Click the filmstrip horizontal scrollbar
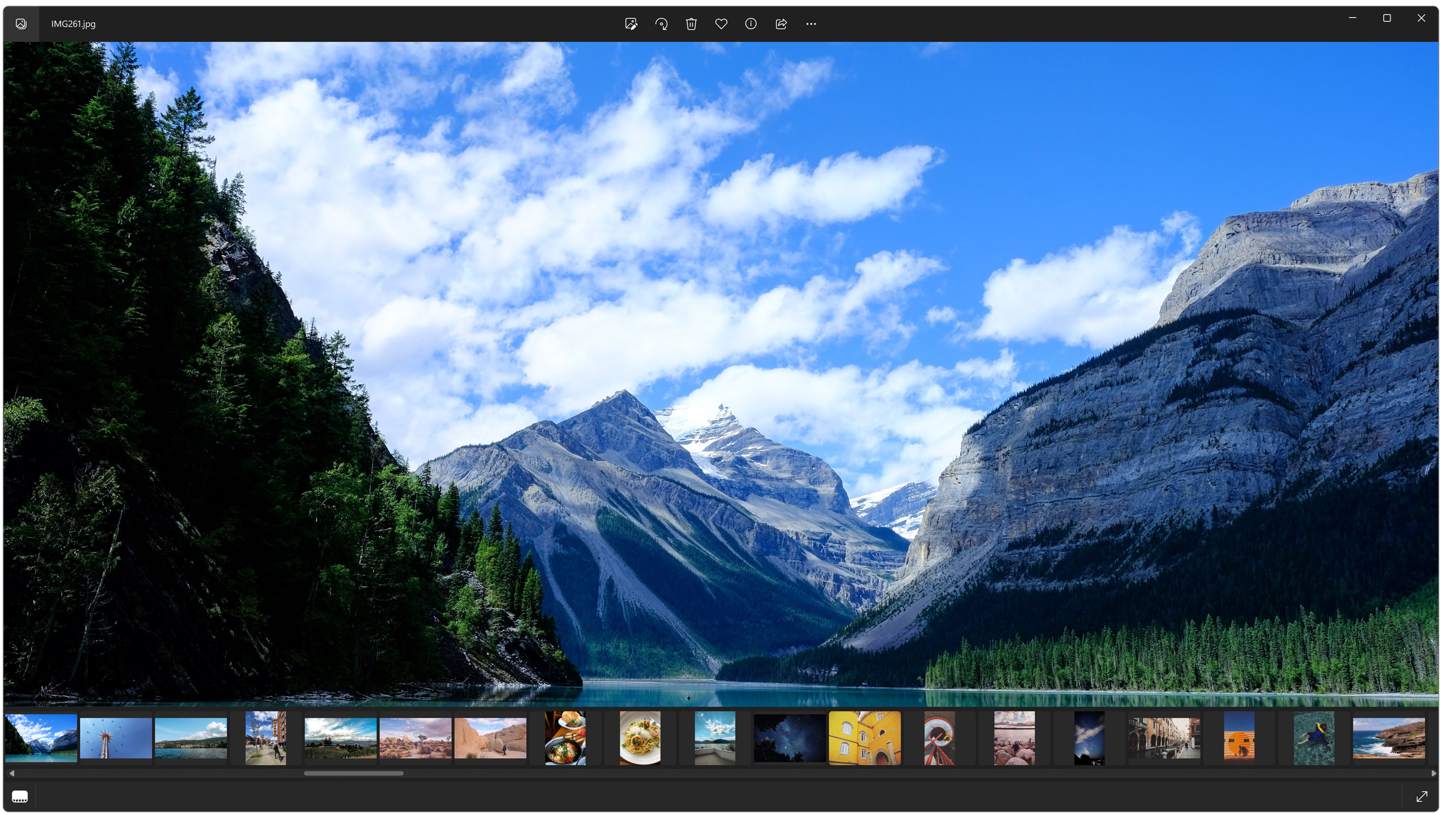The width and height of the screenshot is (1440, 813). pyautogui.click(x=353, y=773)
